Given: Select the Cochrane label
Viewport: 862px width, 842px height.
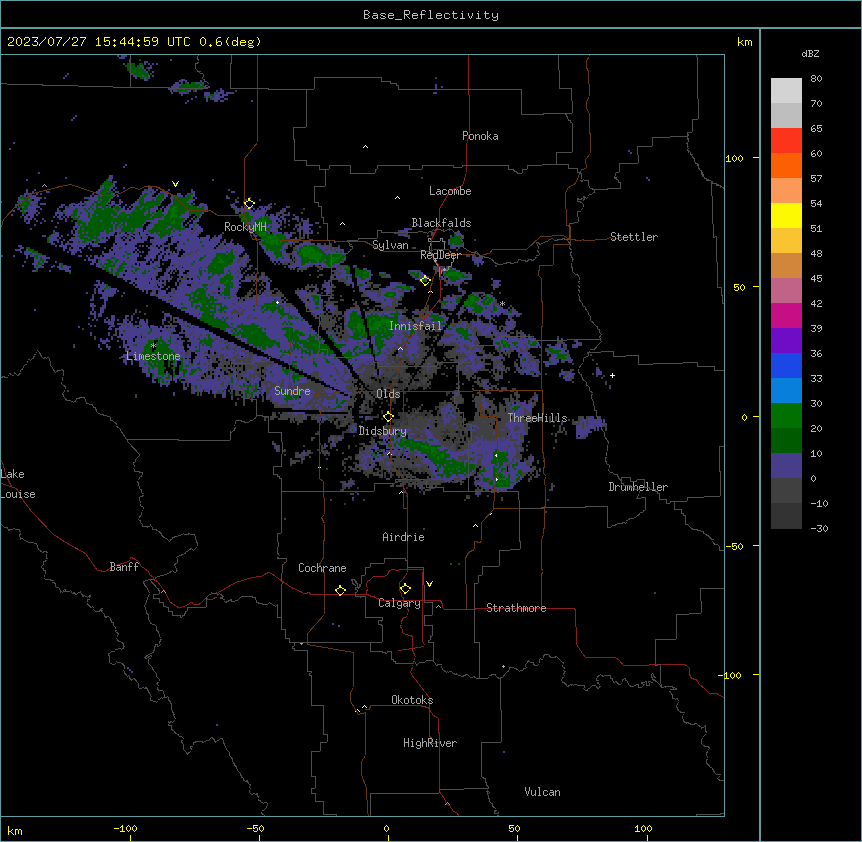Looking at the screenshot, I should point(322,568).
